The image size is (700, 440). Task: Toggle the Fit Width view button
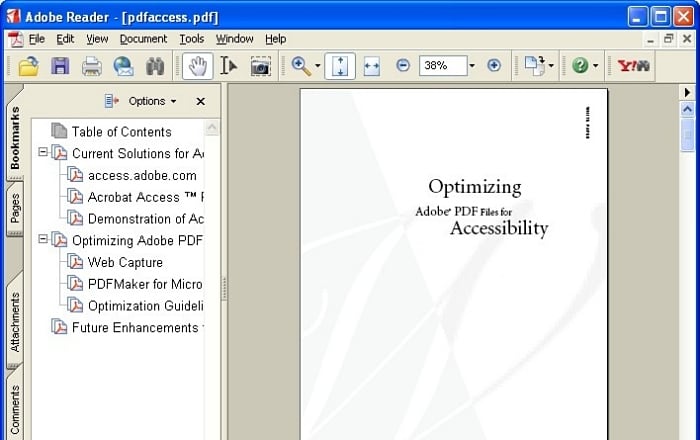pyautogui.click(x=372, y=66)
